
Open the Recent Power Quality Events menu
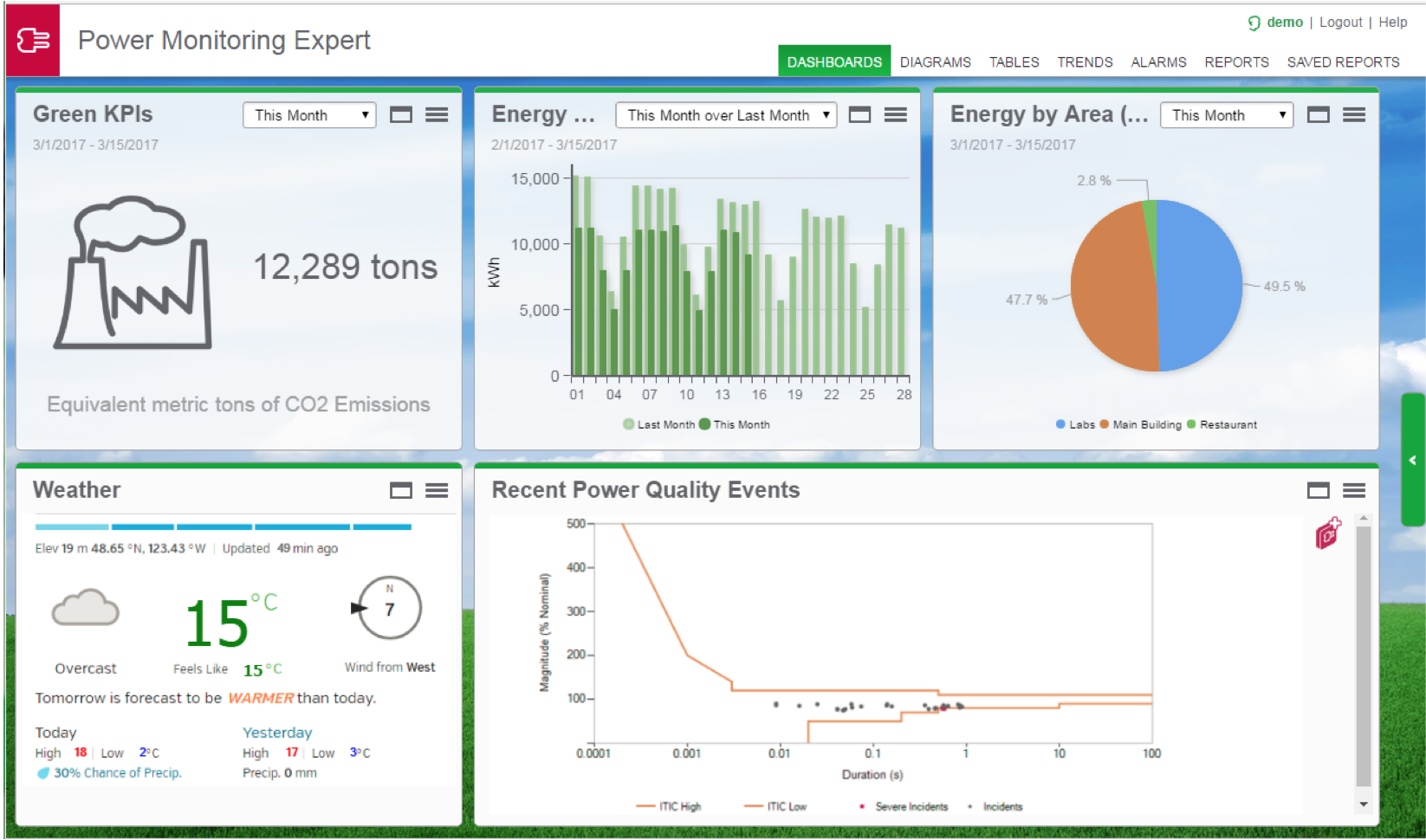1354,491
